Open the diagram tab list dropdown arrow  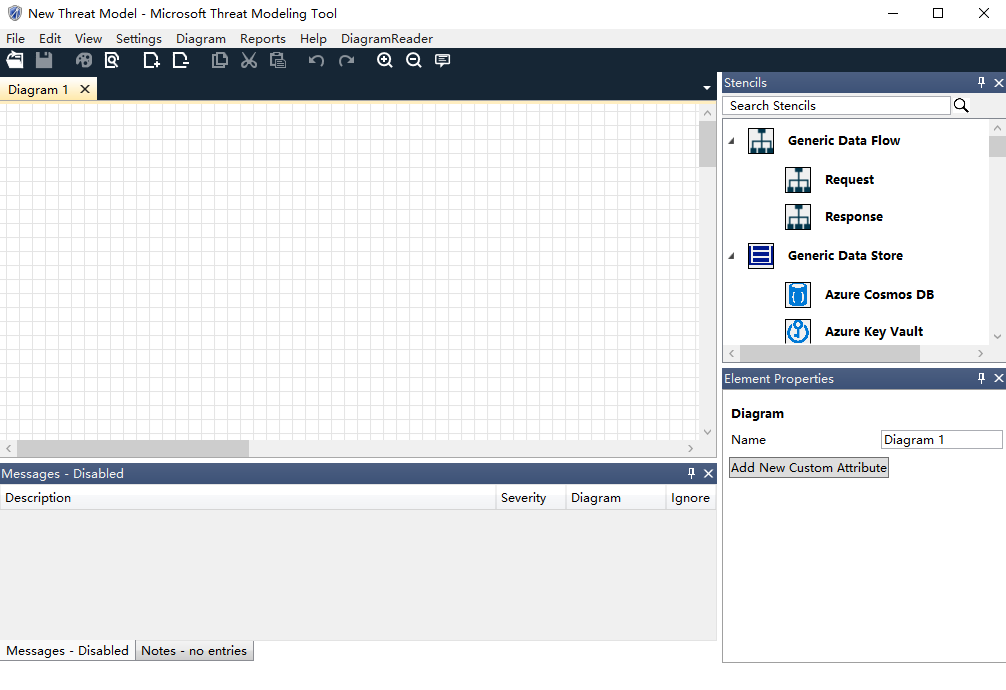[707, 89]
